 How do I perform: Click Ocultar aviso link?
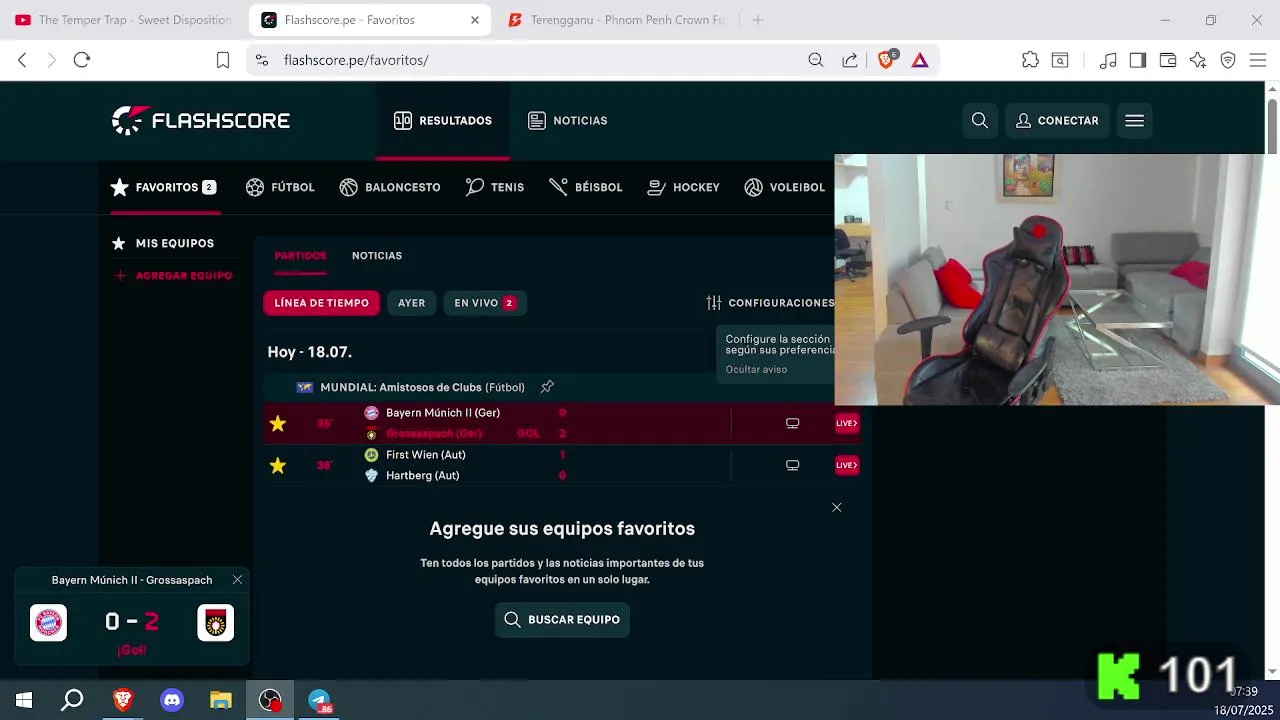pos(756,370)
